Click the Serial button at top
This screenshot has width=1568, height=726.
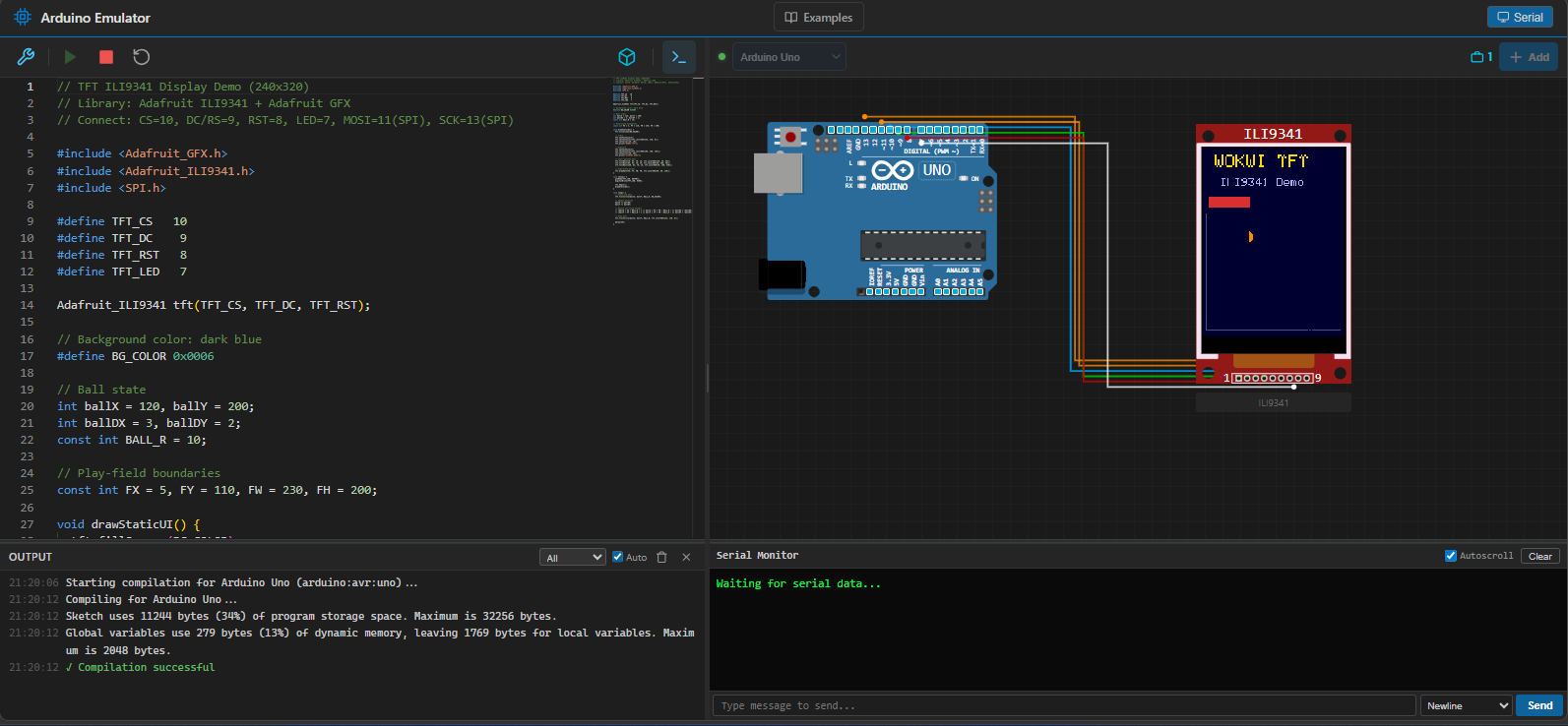1520,18
